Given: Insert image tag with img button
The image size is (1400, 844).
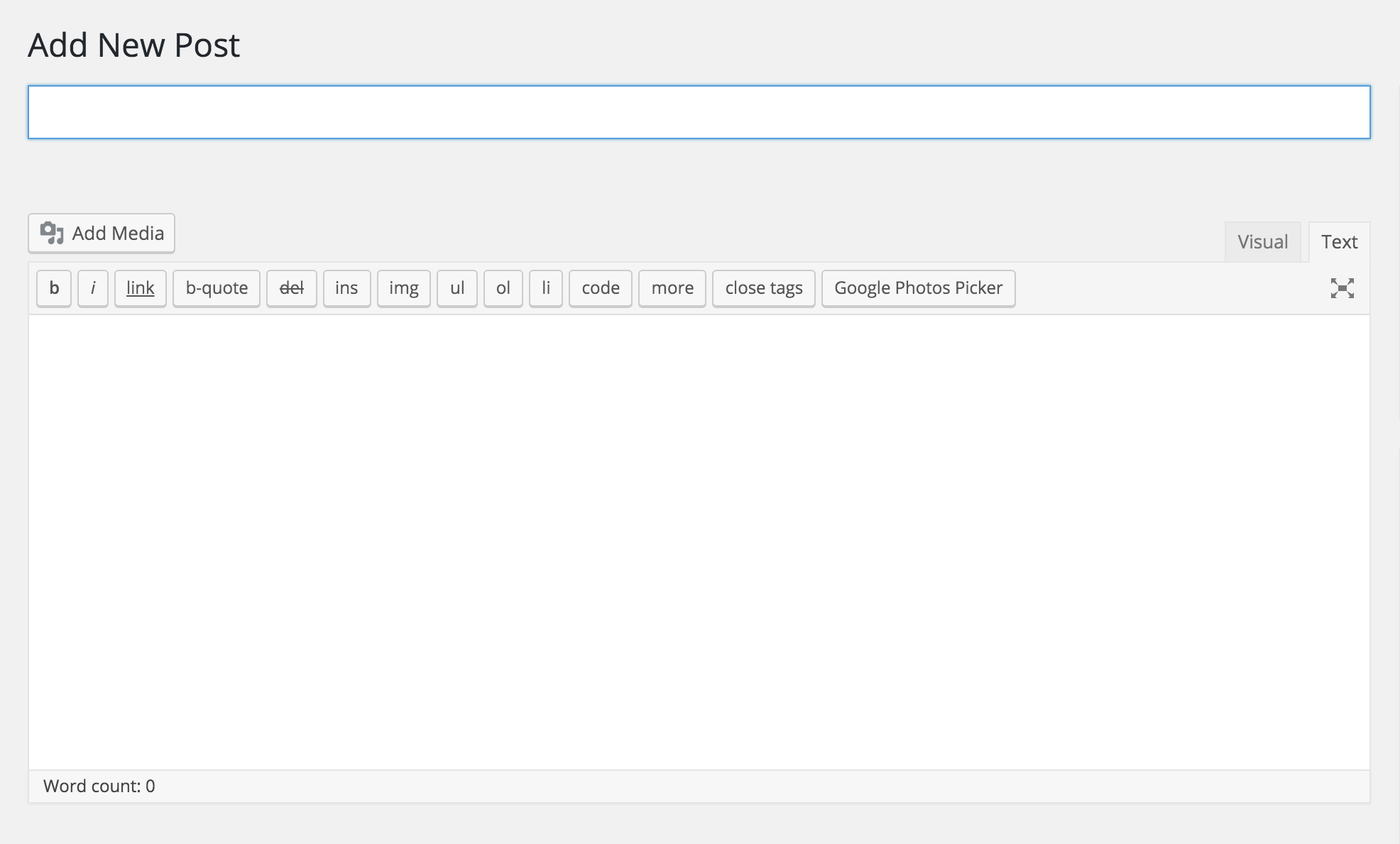Looking at the screenshot, I should point(404,288).
